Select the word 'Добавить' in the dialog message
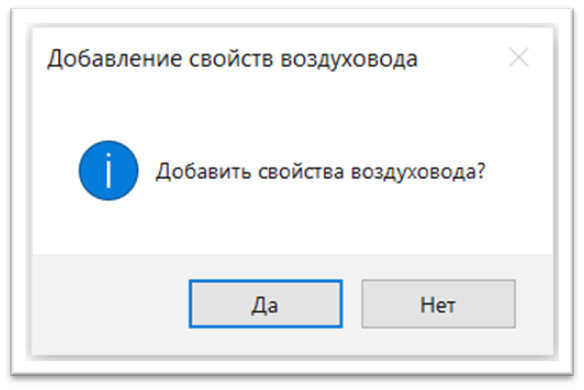 203,172
